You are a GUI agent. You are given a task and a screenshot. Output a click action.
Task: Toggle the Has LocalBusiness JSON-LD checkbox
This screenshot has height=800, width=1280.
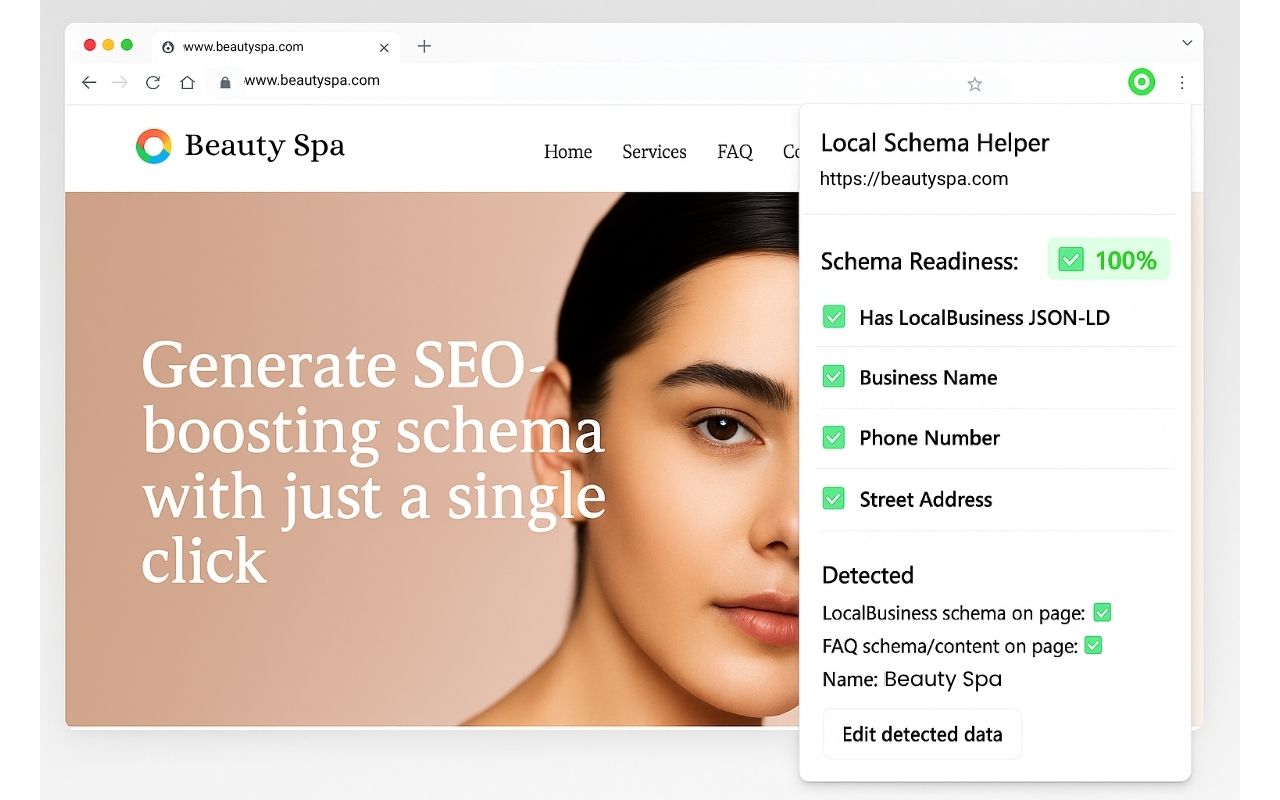[834, 316]
